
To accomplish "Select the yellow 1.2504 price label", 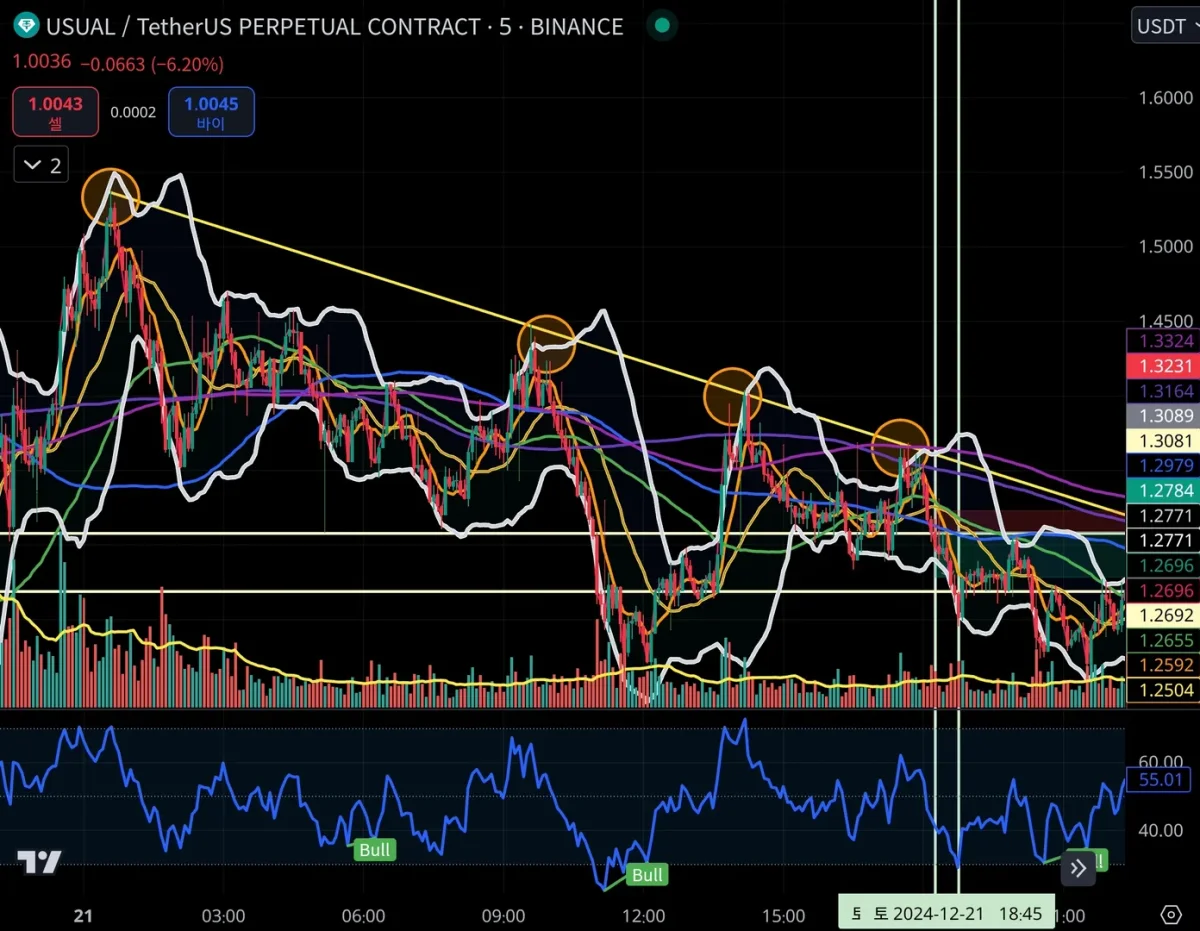I will (1163, 690).
